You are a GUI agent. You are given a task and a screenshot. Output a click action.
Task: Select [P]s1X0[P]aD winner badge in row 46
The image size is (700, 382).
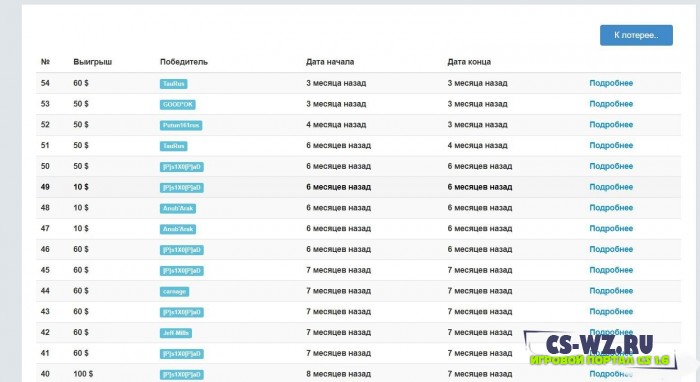click(x=182, y=250)
